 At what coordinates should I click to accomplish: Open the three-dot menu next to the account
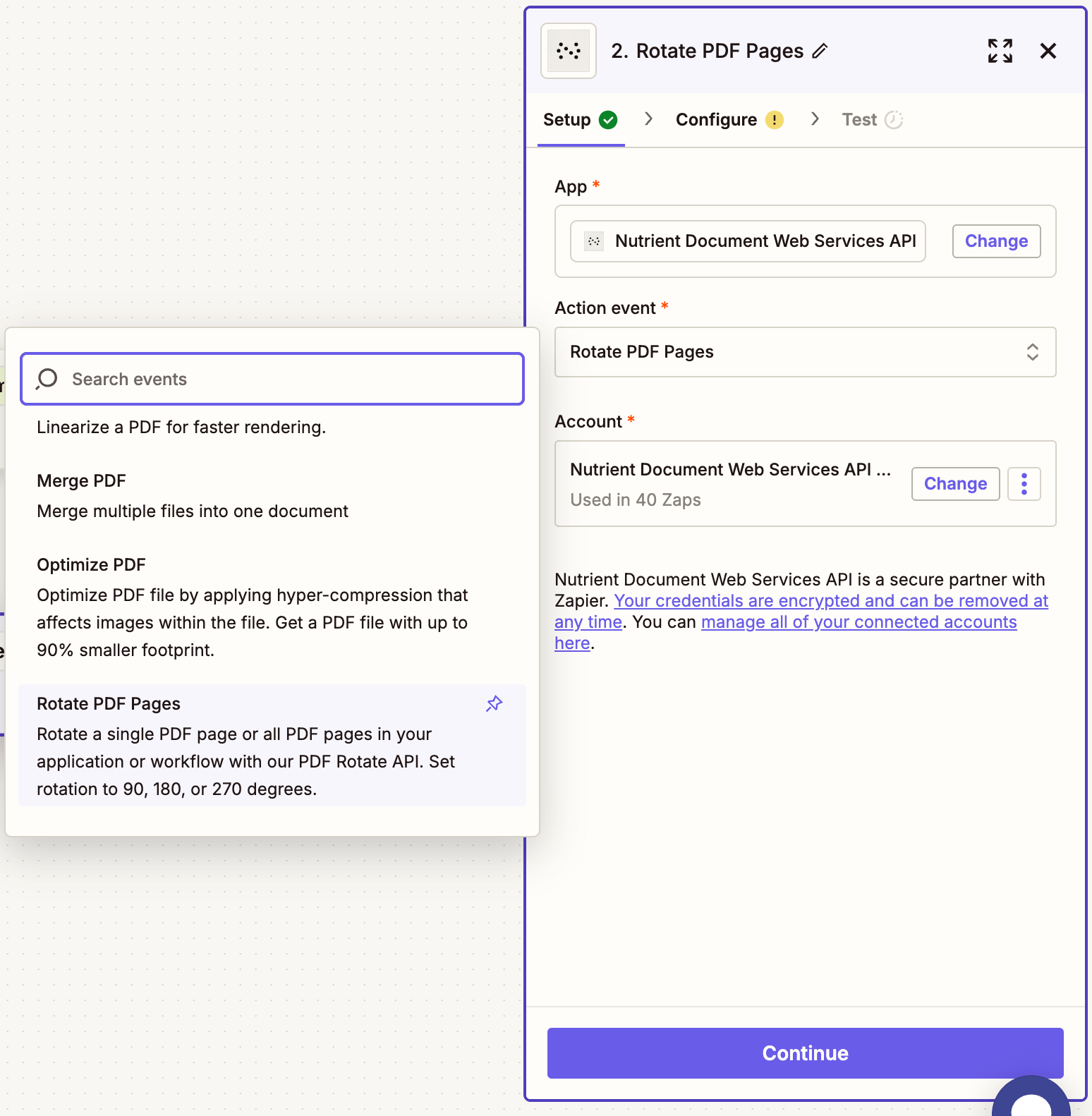[1024, 483]
